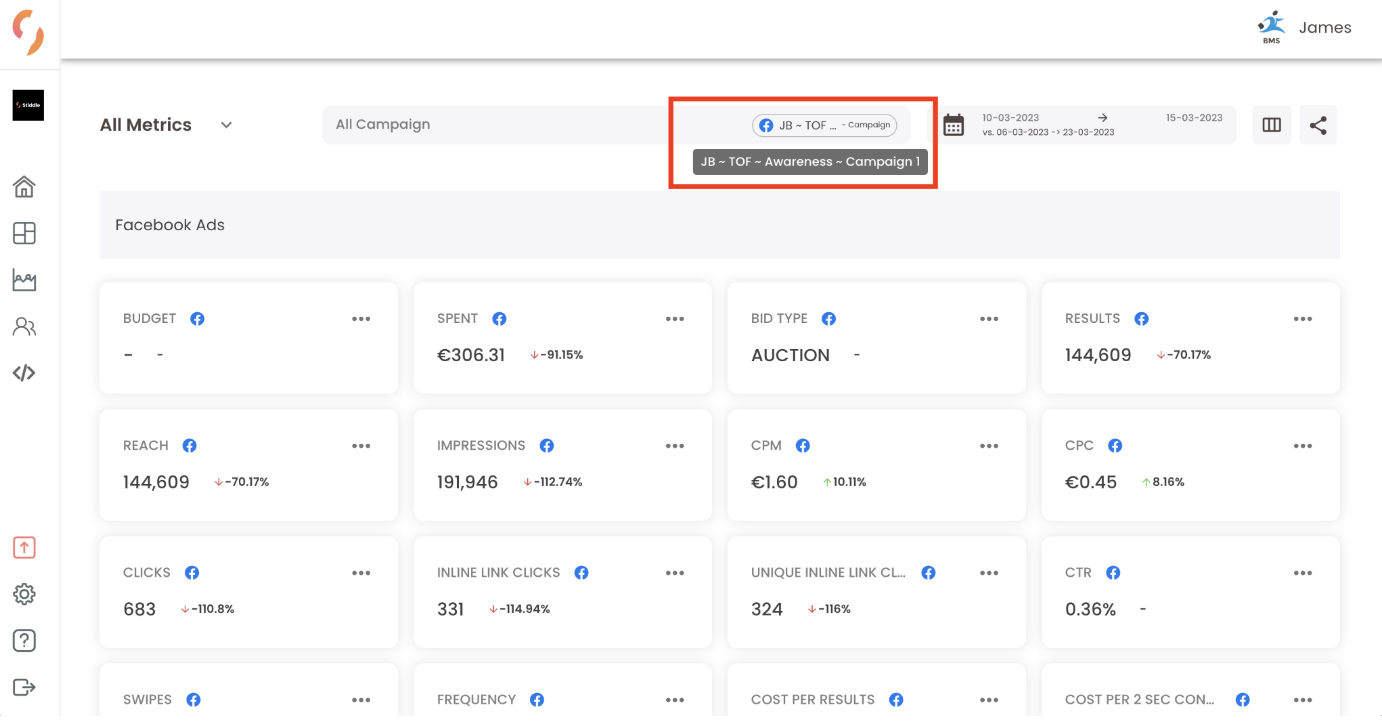This screenshot has width=1382, height=722.
Task: Click the AUCTION bid type value
Action: [x=790, y=355]
